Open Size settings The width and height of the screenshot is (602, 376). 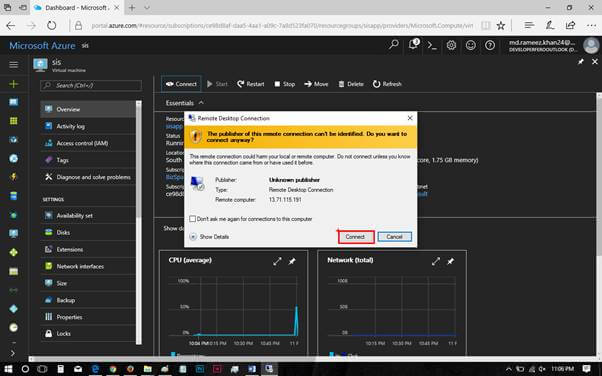point(88,283)
